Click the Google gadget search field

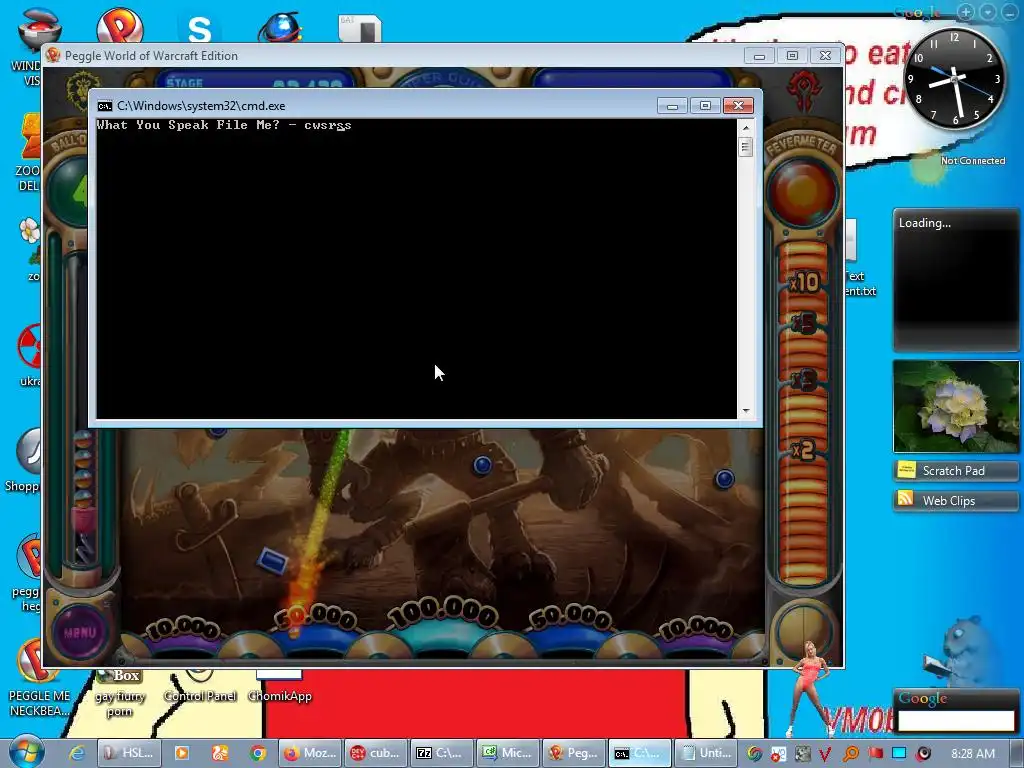(956, 720)
